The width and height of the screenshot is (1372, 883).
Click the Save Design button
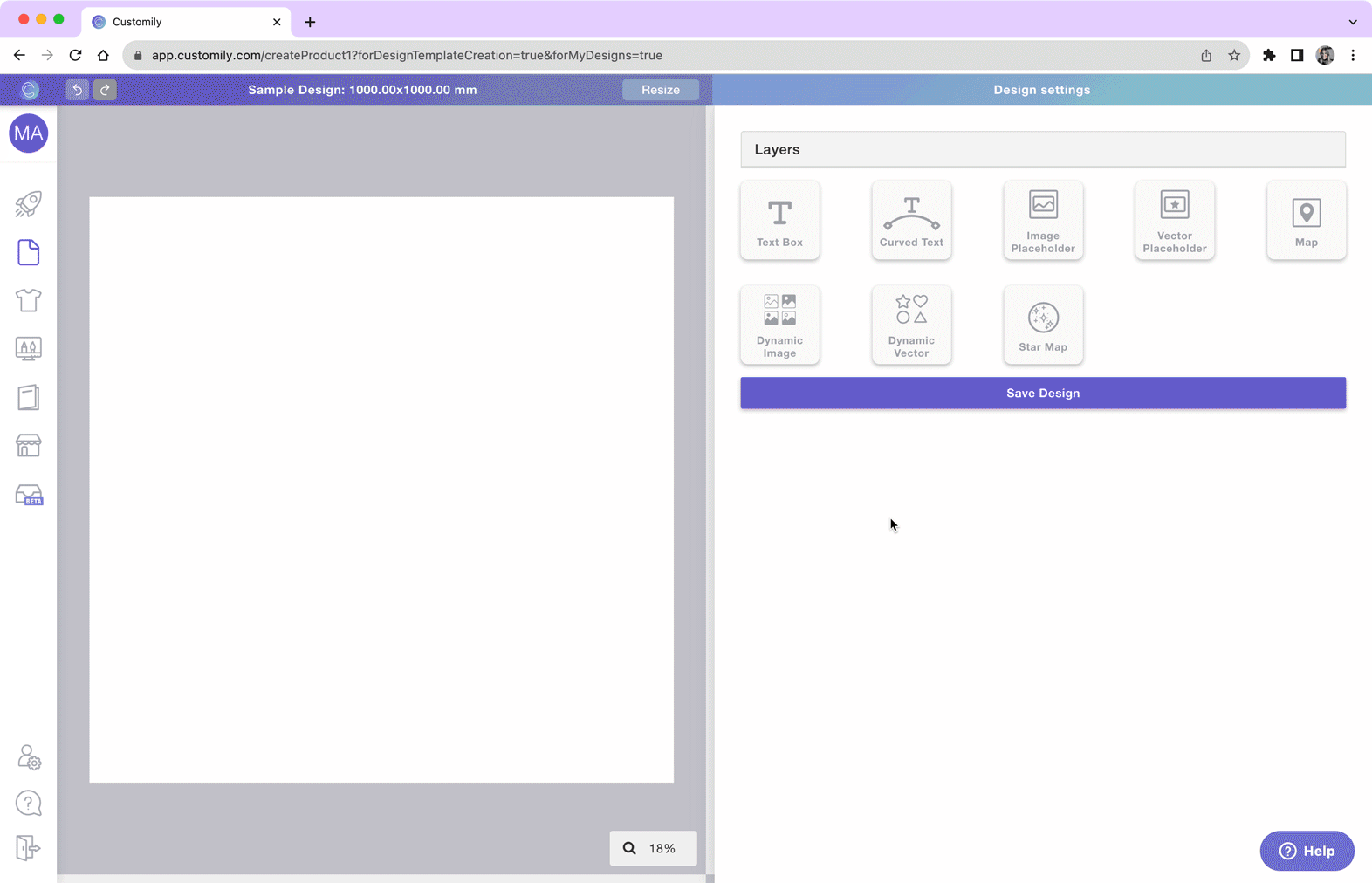[1043, 393]
